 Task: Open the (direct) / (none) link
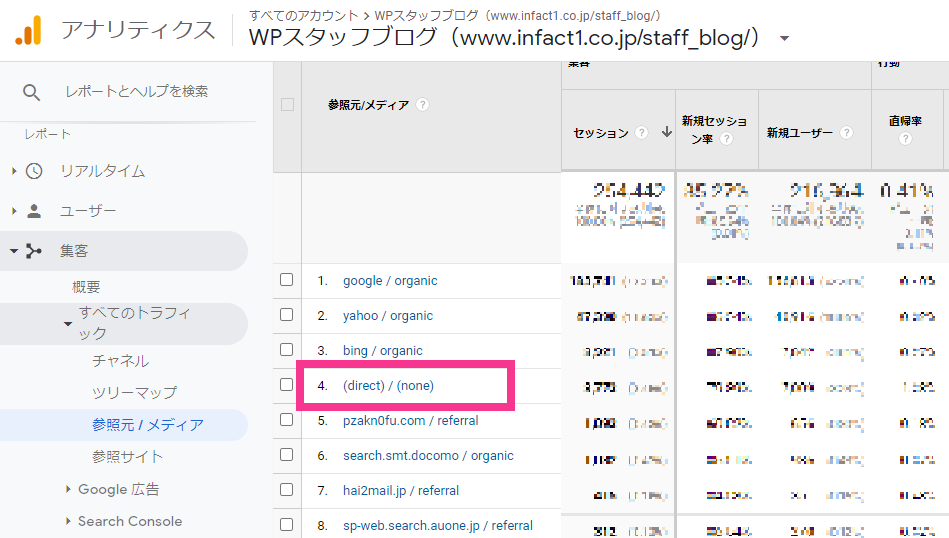[388, 385]
